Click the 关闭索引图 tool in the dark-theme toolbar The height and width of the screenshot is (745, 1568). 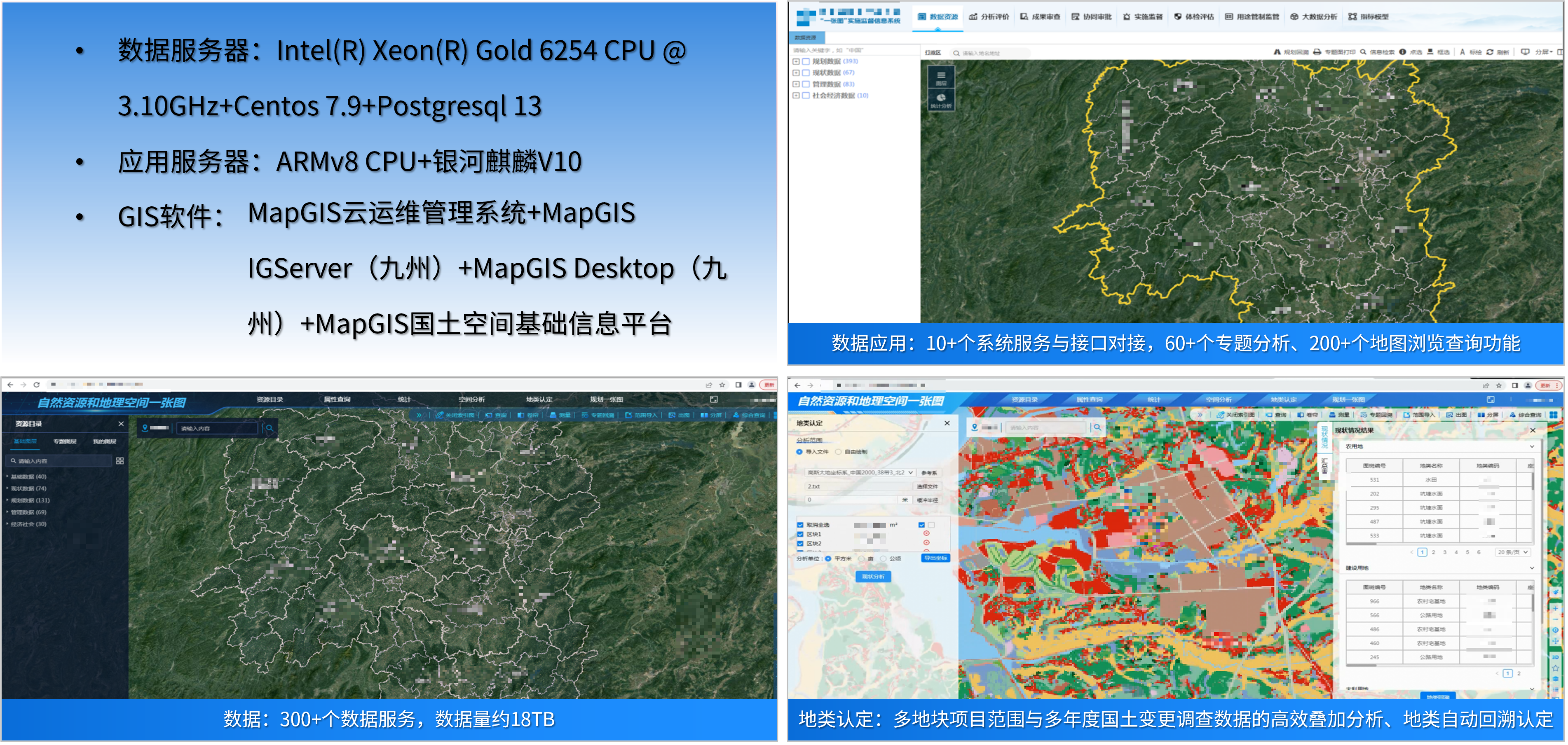[455, 416]
